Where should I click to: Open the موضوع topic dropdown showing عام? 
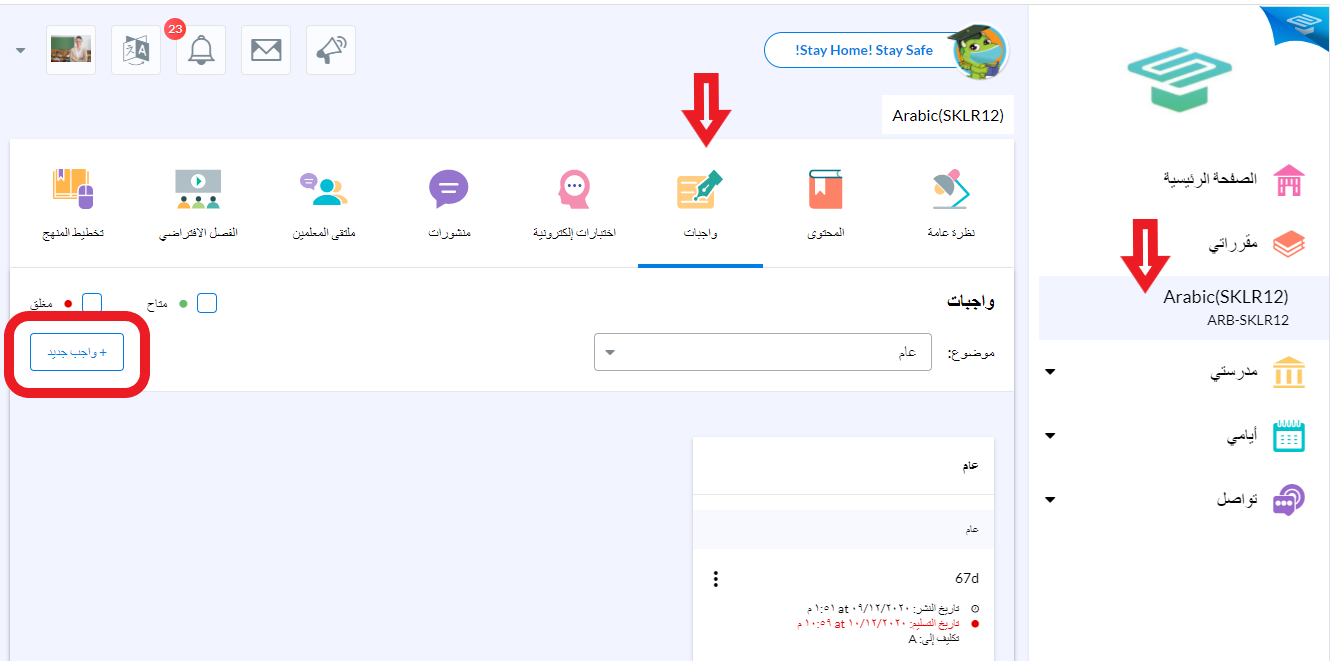tap(763, 352)
